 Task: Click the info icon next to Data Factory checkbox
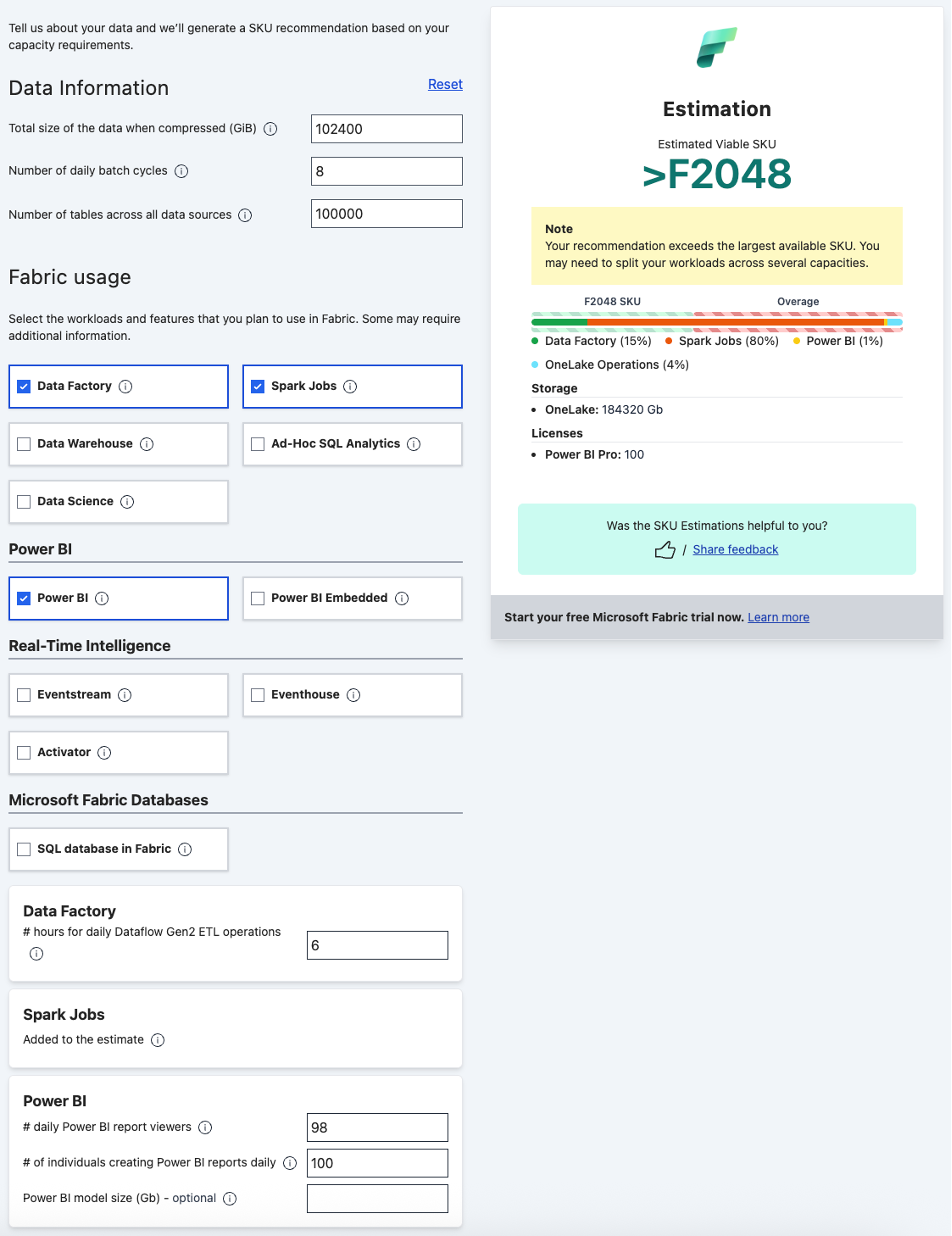pyautogui.click(x=126, y=386)
